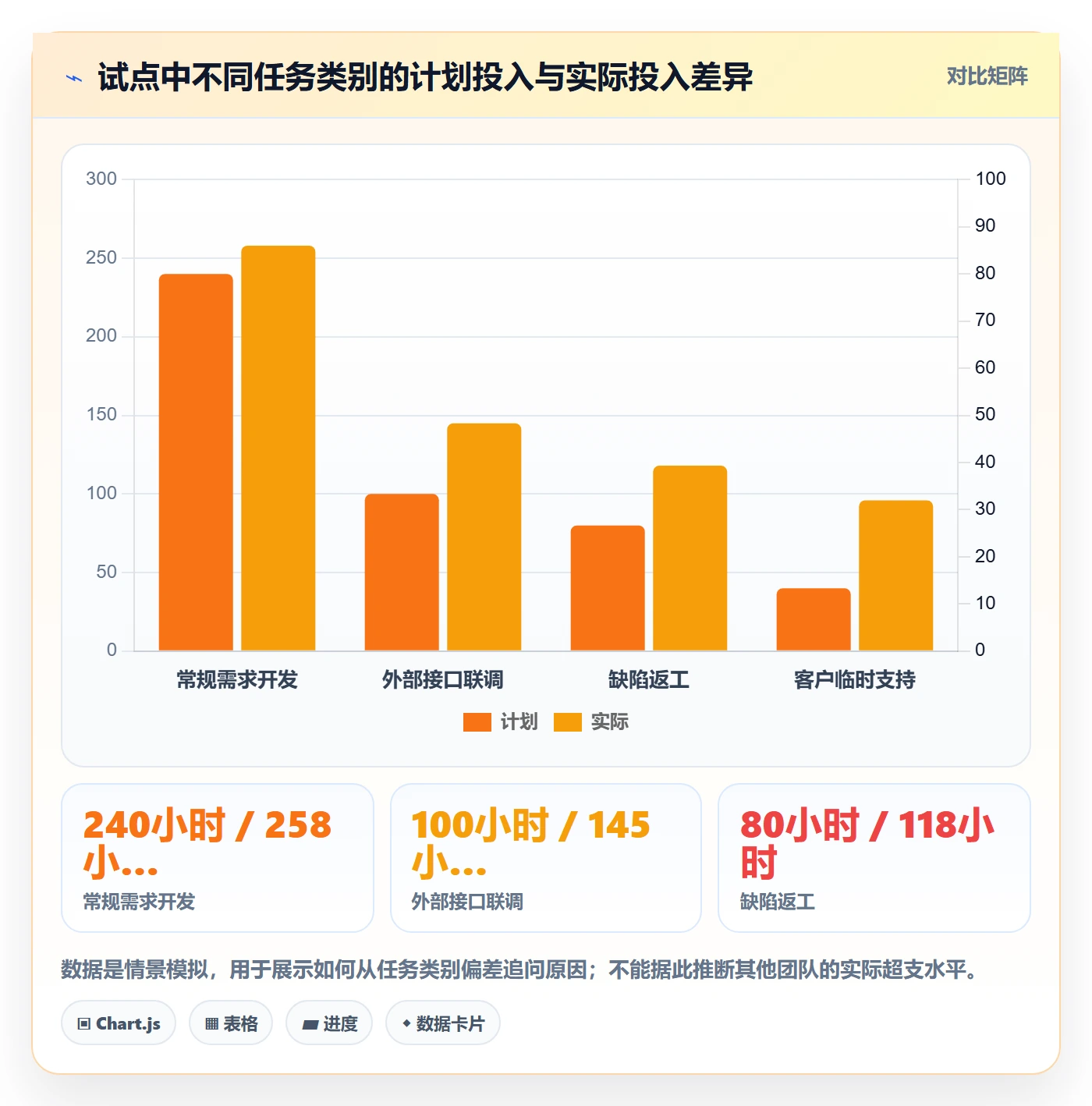Screen dimensions: 1092x1106
Task: Toggle the 计划 legend orange swatch
Action: coord(477,722)
